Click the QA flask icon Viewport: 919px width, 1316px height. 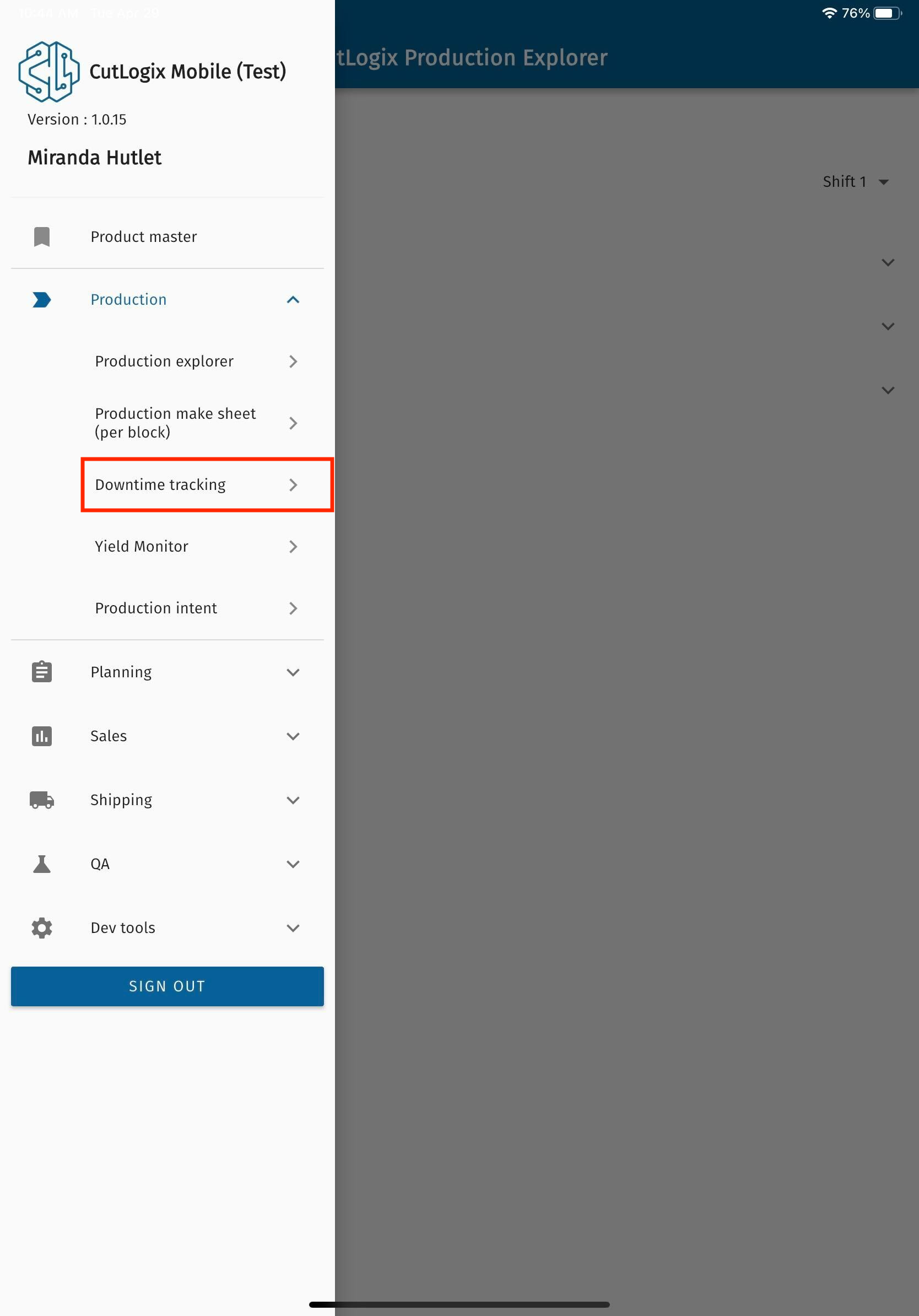(42, 864)
